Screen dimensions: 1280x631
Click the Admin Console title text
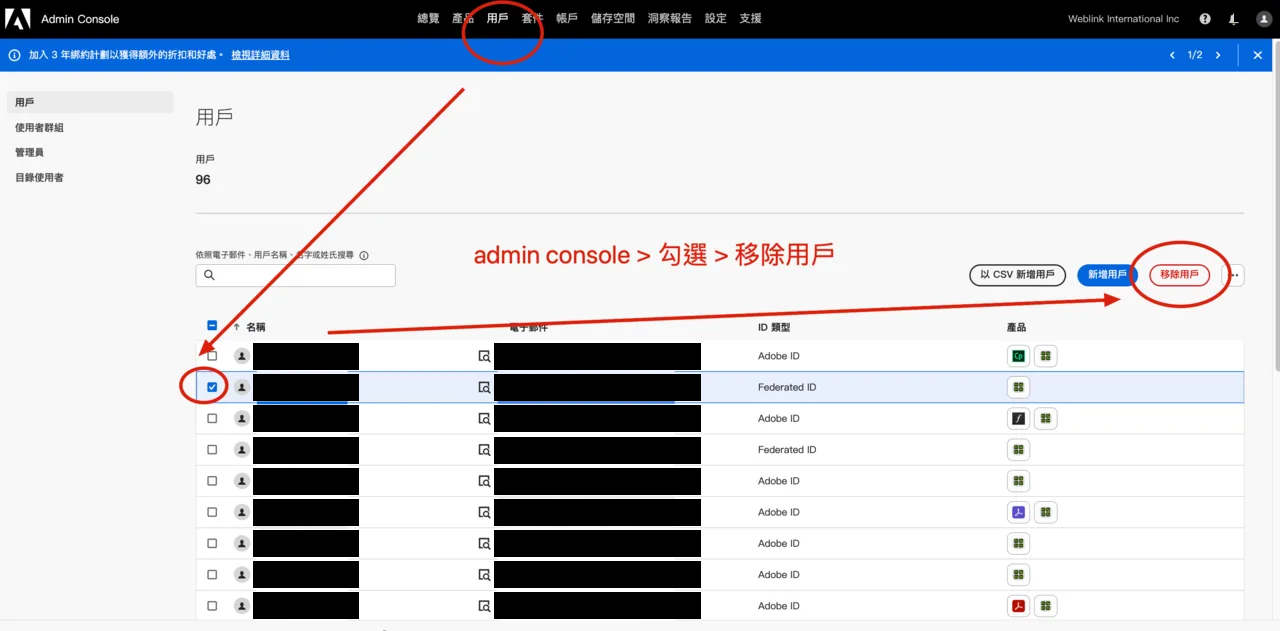[x=80, y=19]
